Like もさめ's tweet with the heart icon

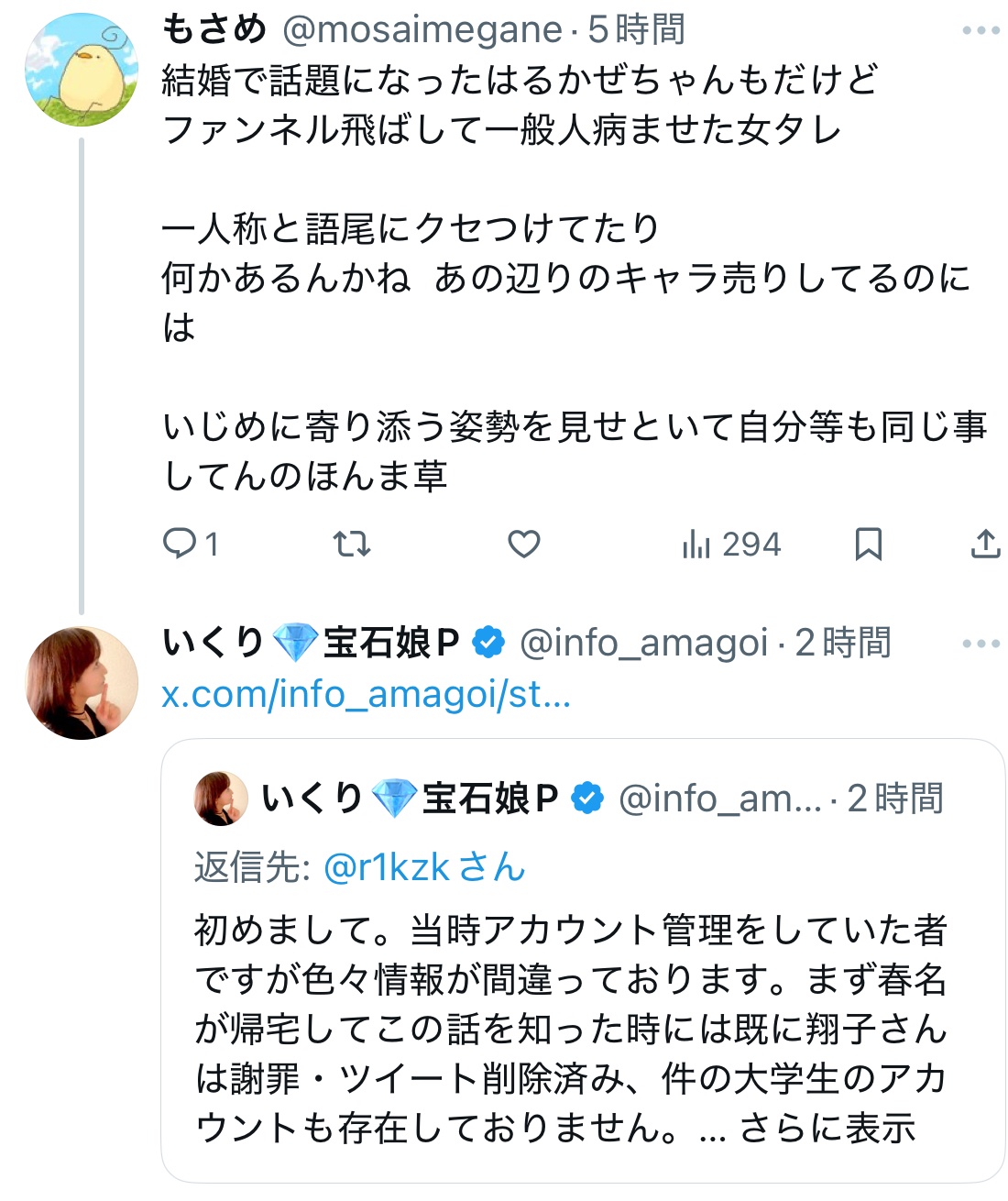[x=523, y=545]
